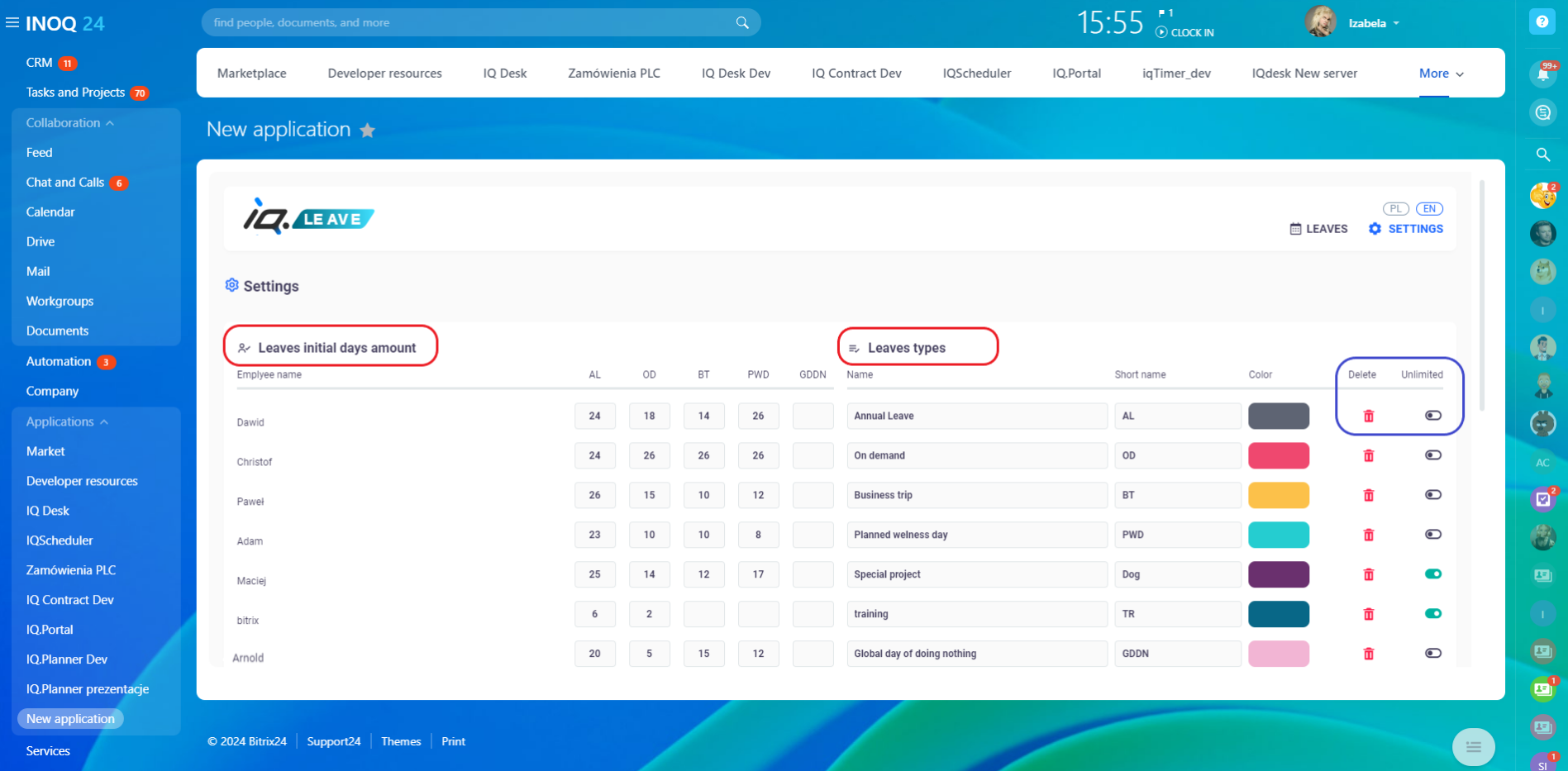Open Izabela user dropdown arrow
The width and height of the screenshot is (1568, 771).
[x=1396, y=23]
